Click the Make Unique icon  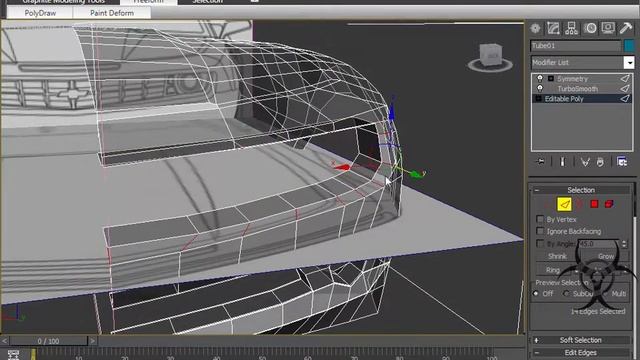point(585,162)
